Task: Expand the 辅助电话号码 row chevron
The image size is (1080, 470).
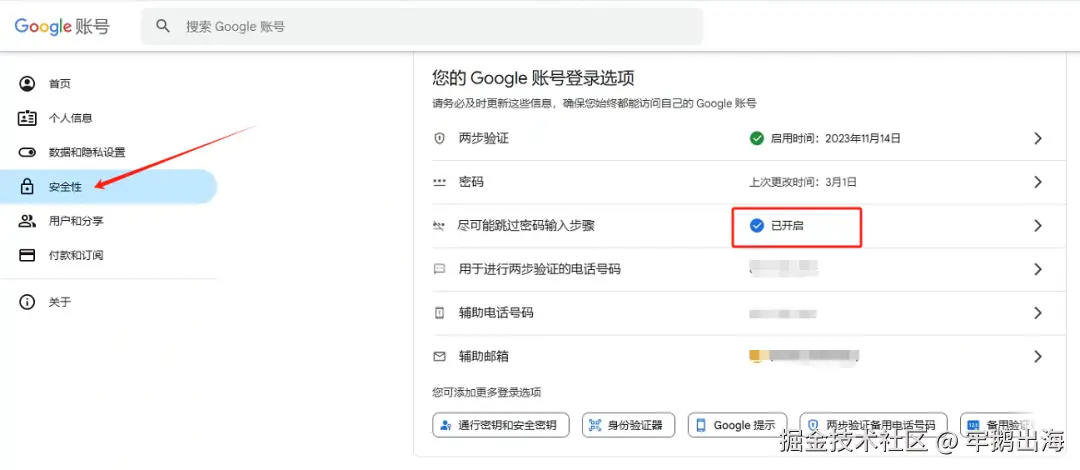Action: 1038,313
